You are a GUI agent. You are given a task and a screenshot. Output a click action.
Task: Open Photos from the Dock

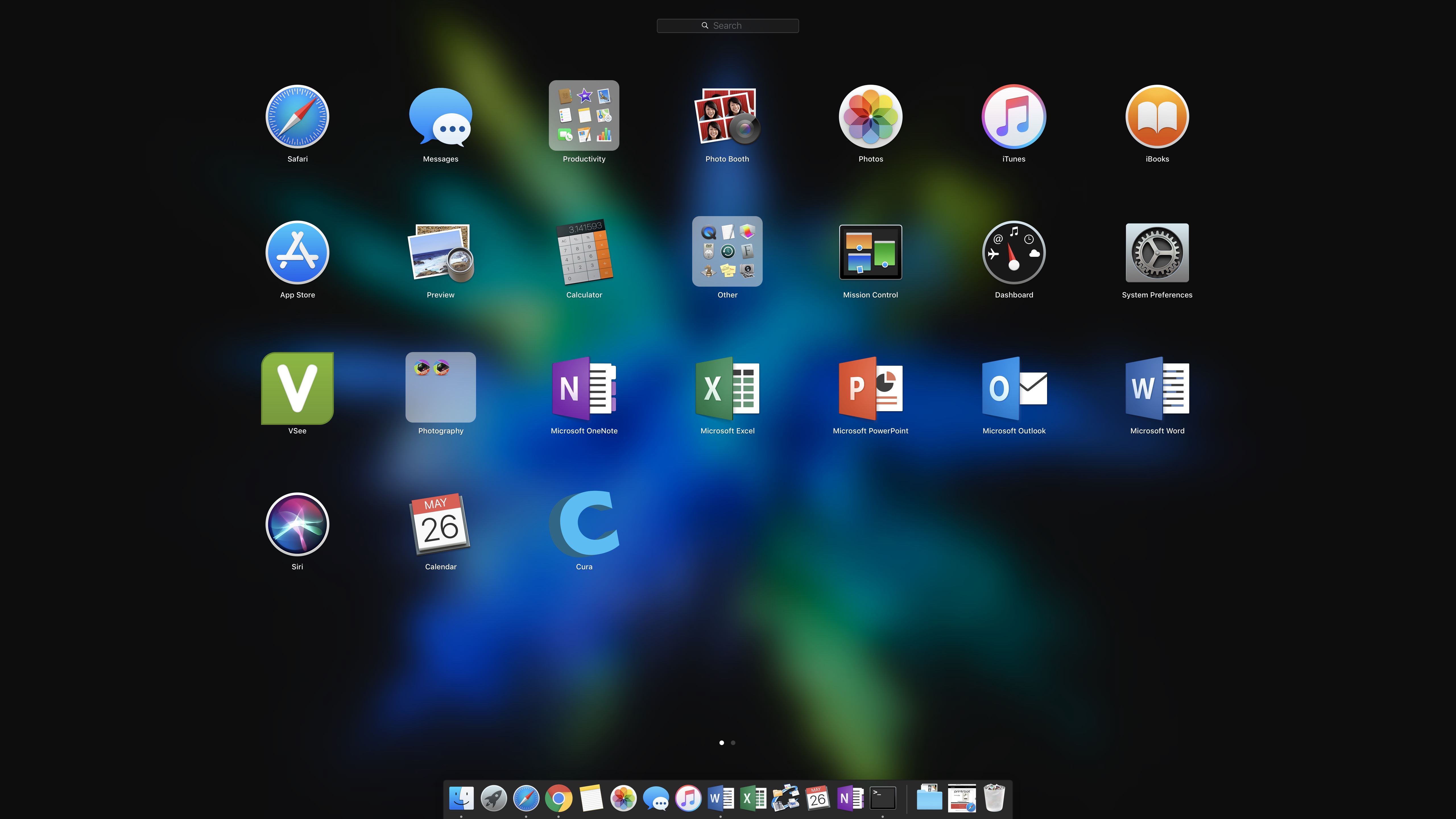[x=623, y=799]
